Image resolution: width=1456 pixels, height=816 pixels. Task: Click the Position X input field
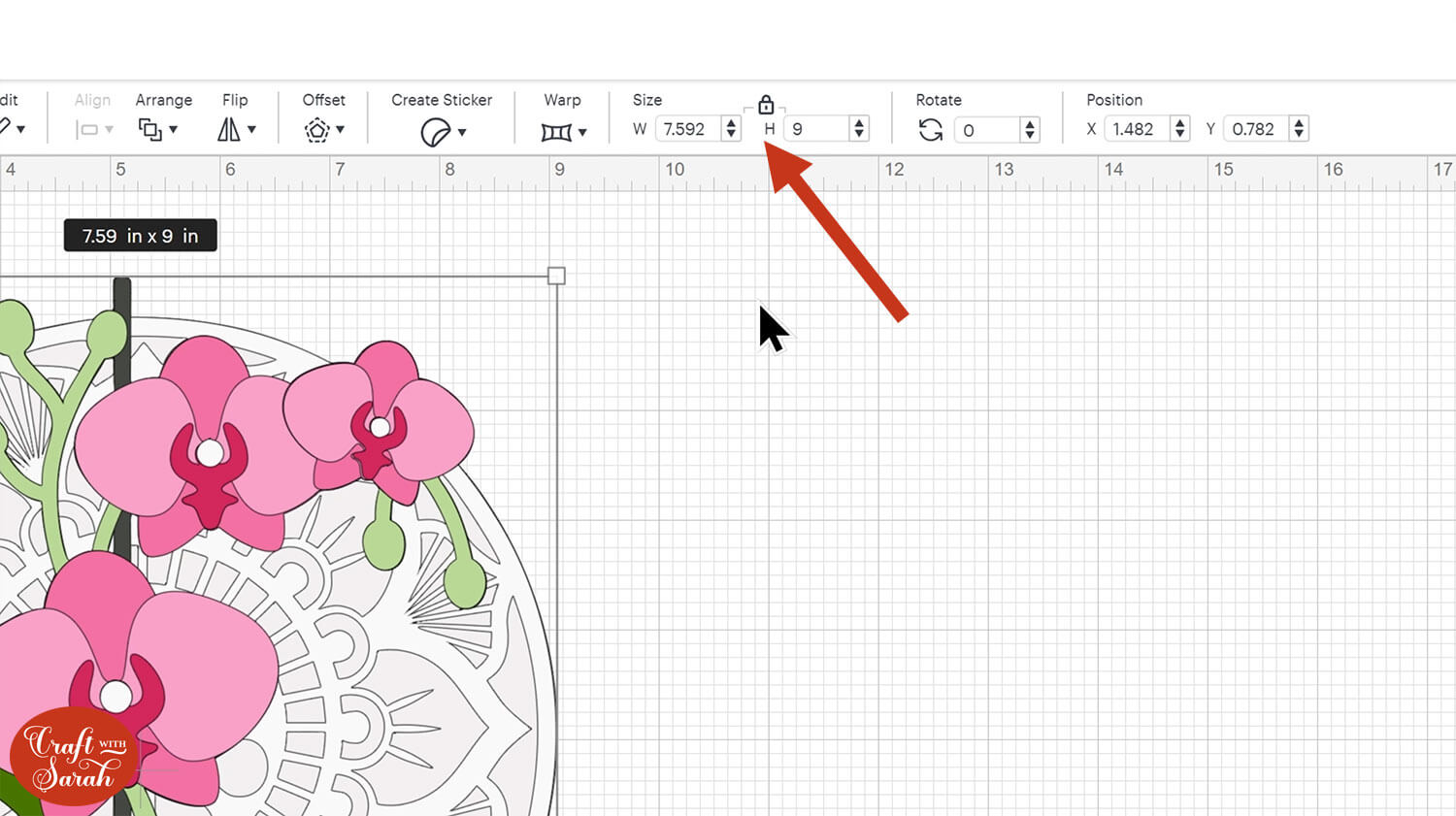click(x=1138, y=129)
